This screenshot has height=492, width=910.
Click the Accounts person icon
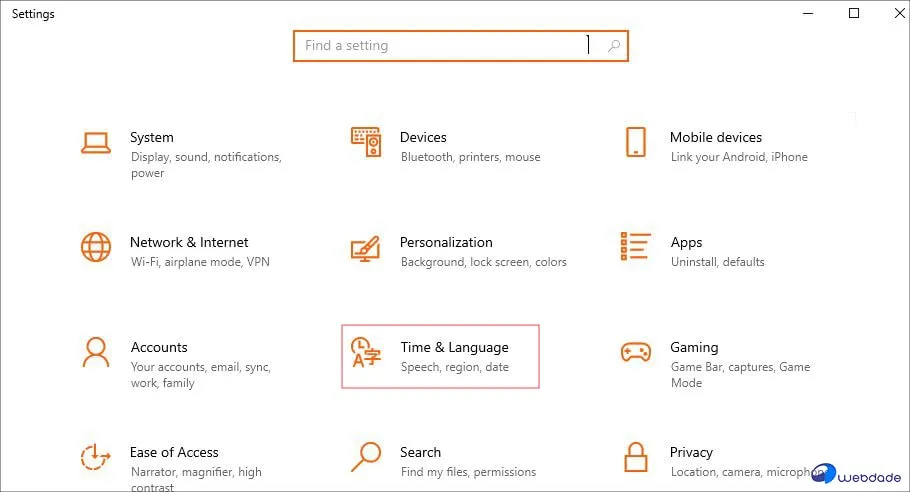point(96,352)
